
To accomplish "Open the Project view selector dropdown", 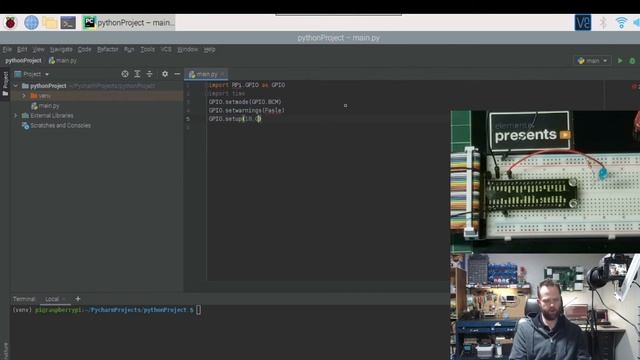I will click(x=32, y=74).
